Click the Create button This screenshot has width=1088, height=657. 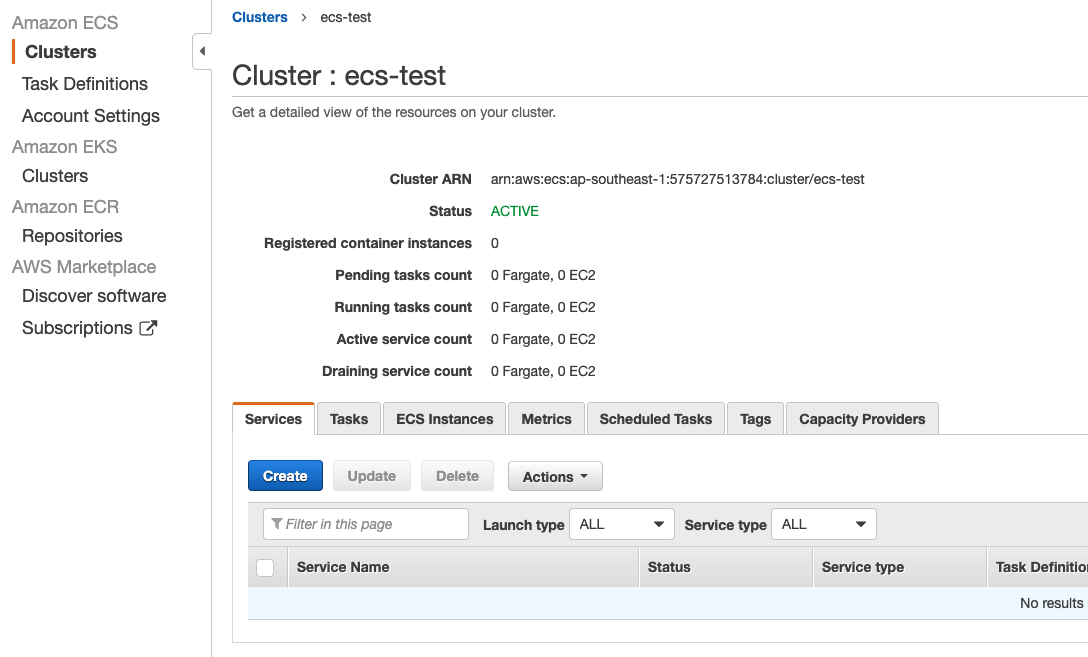(285, 476)
